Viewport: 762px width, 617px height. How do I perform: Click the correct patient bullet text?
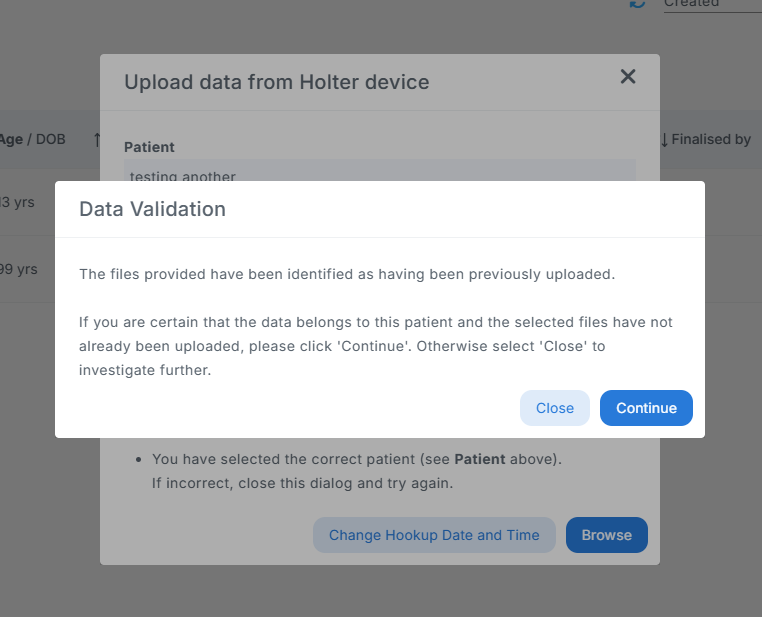[357, 460]
